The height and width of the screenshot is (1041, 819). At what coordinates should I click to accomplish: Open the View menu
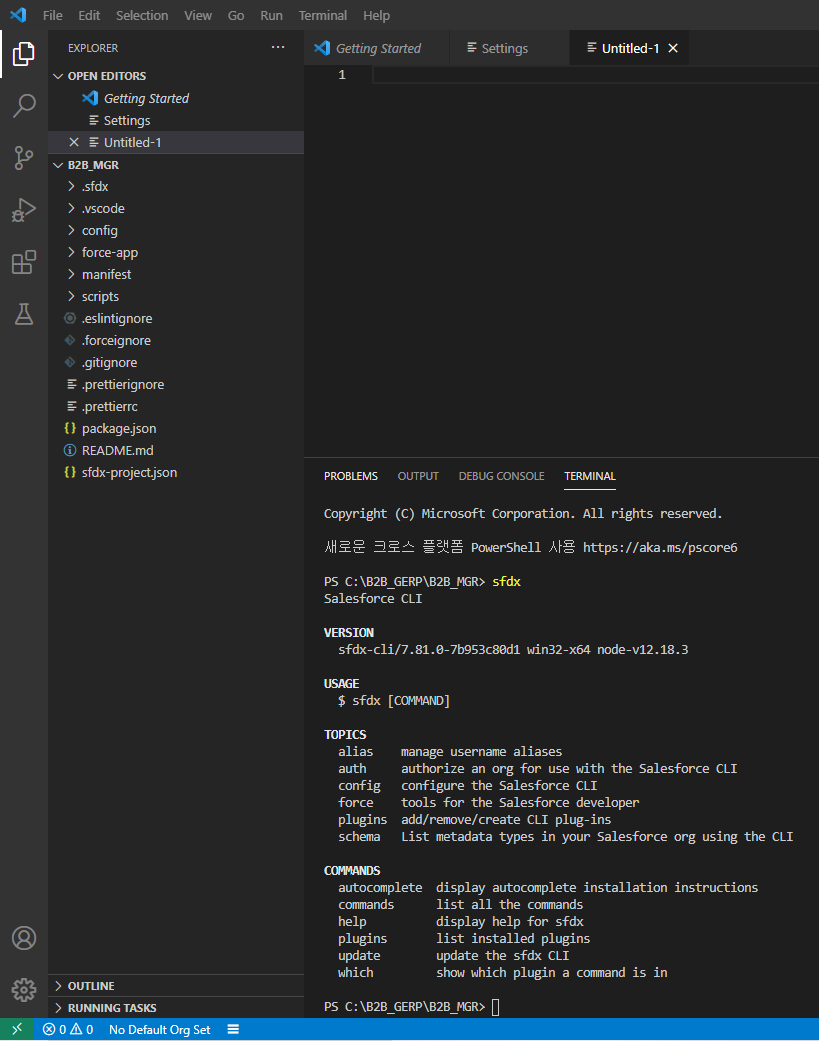click(198, 15)
